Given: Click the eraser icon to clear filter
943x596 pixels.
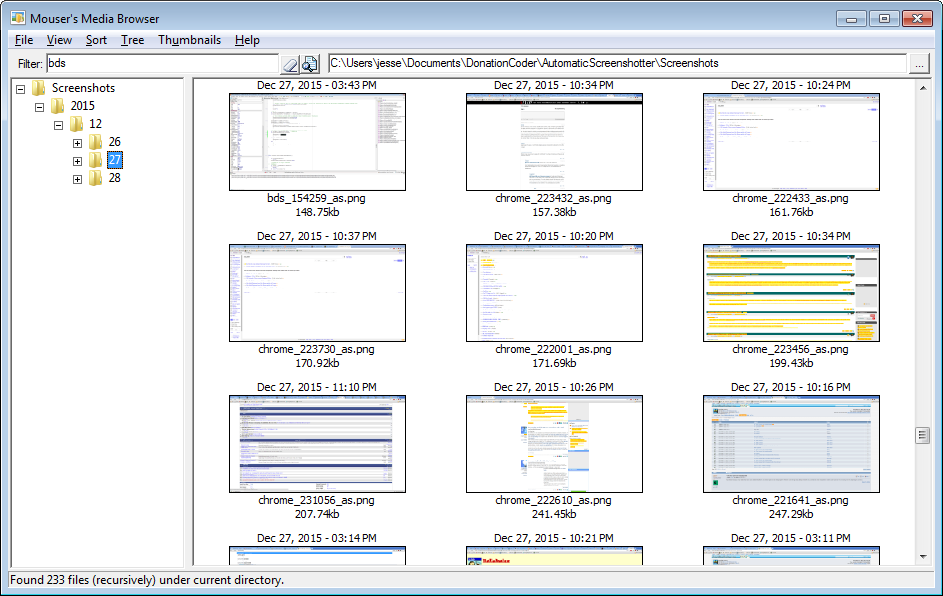Looking at the screenshot, I should click(290, 64).
